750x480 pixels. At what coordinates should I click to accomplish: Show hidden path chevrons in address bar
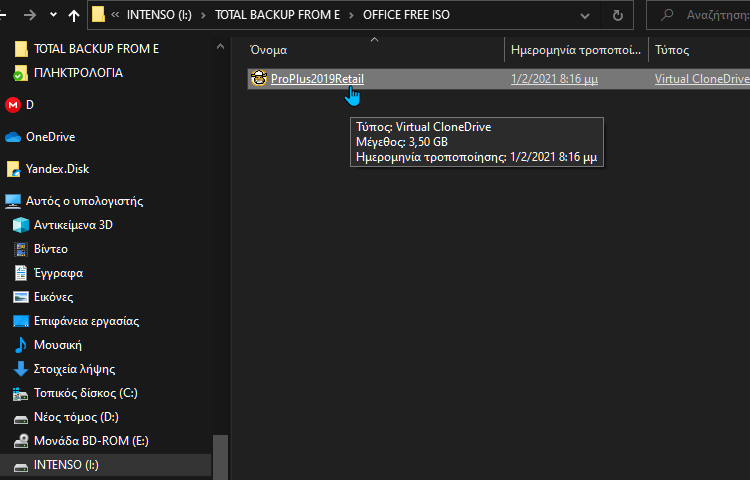115,15
